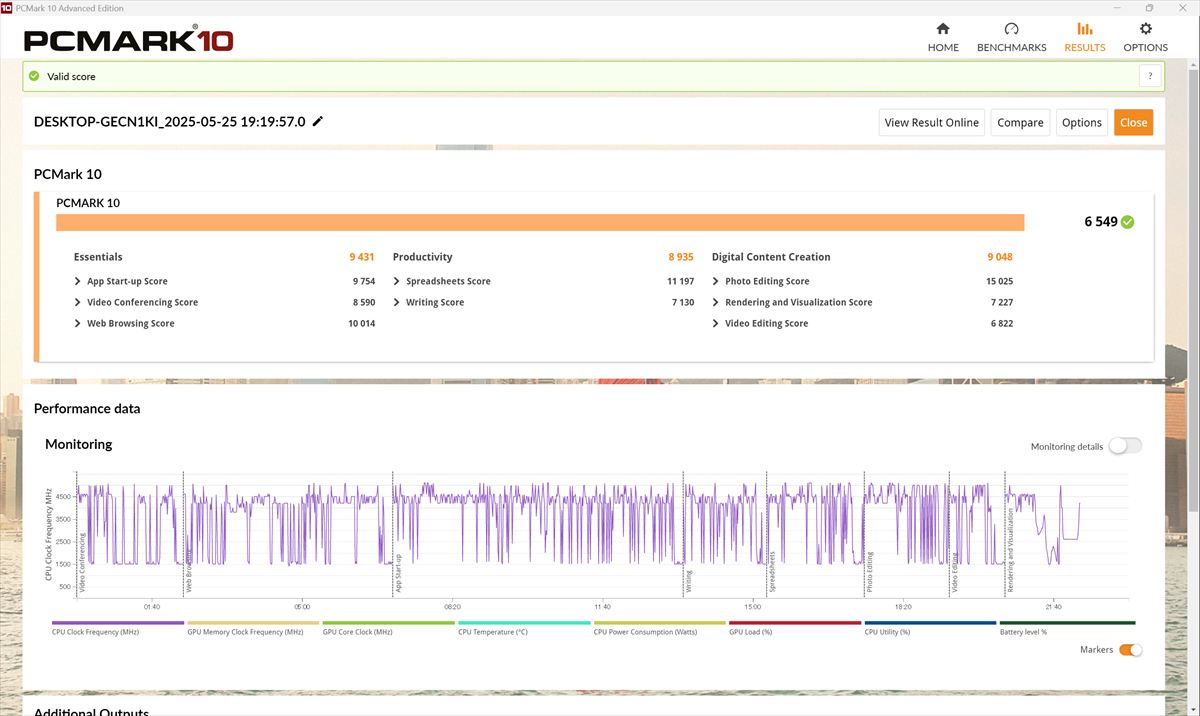Restore down the PCMark 10 window

click(1150, 8)
